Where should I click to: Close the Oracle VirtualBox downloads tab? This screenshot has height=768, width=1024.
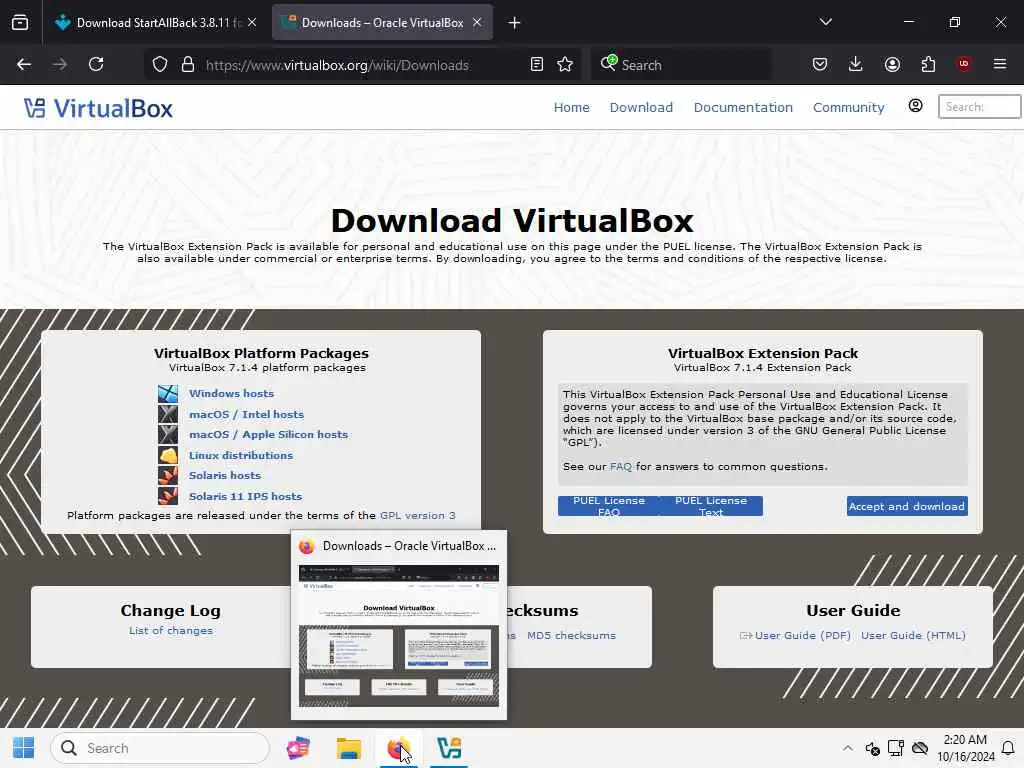477,23
